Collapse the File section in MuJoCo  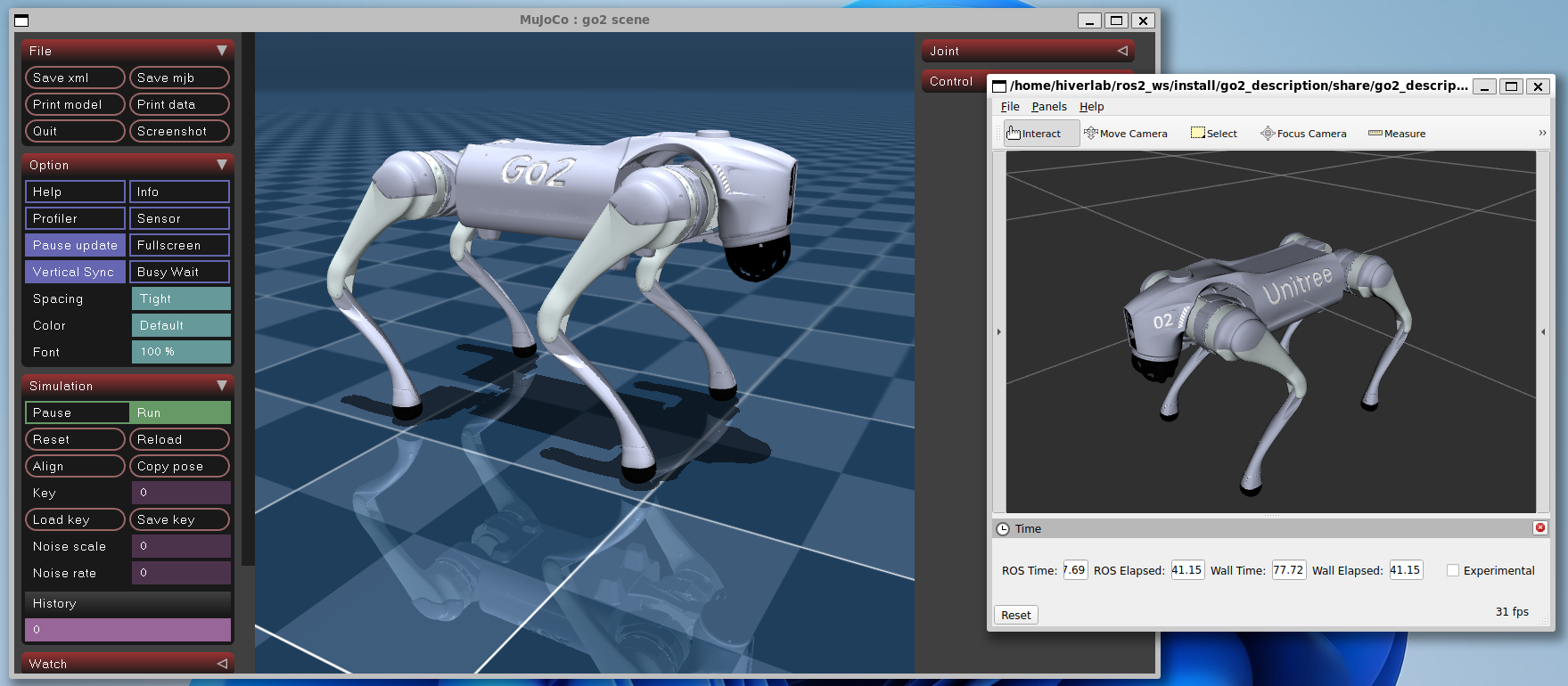point(127,51)
